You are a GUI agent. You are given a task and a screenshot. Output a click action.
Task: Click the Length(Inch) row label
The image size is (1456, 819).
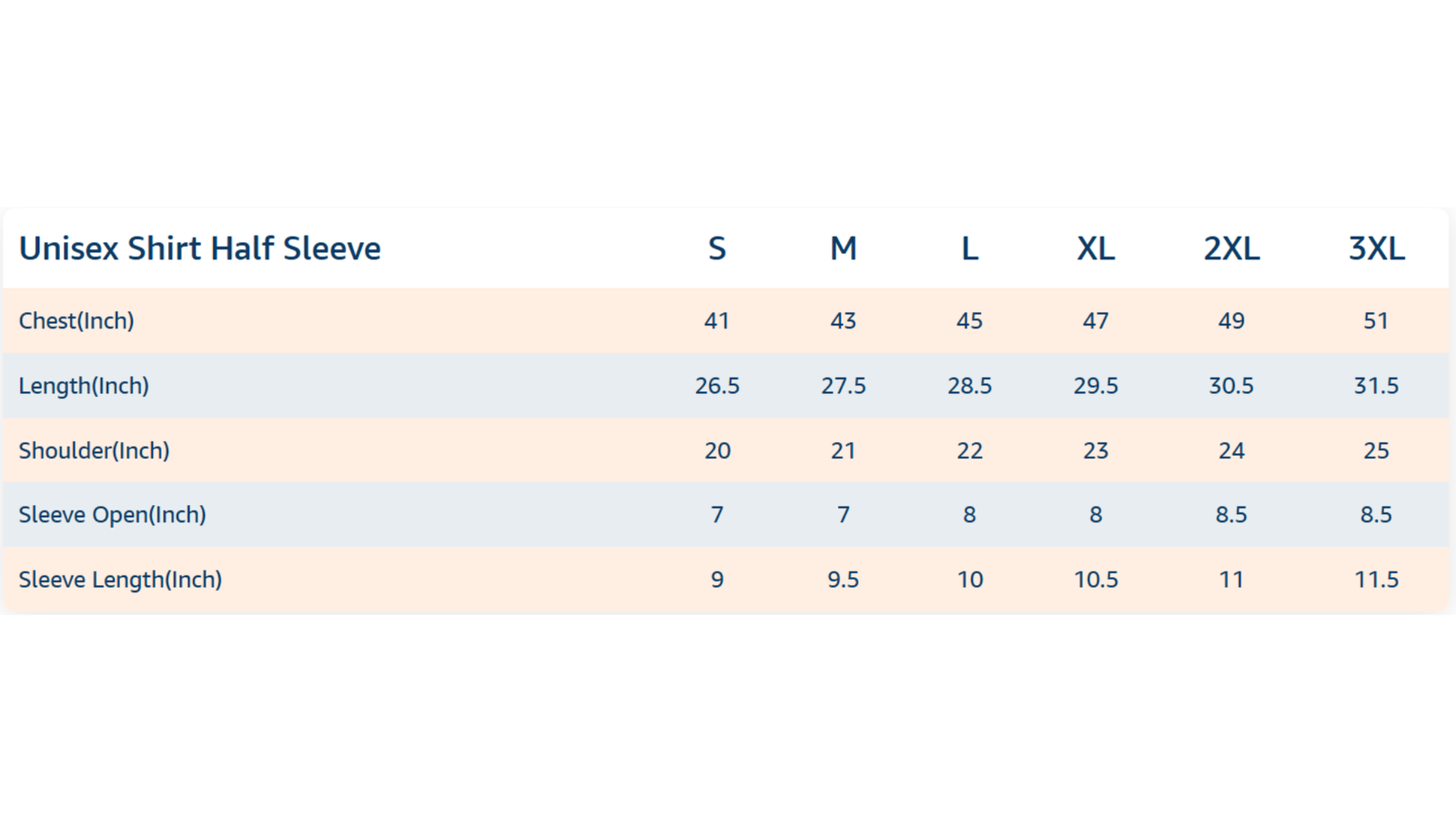coord(84,386)
